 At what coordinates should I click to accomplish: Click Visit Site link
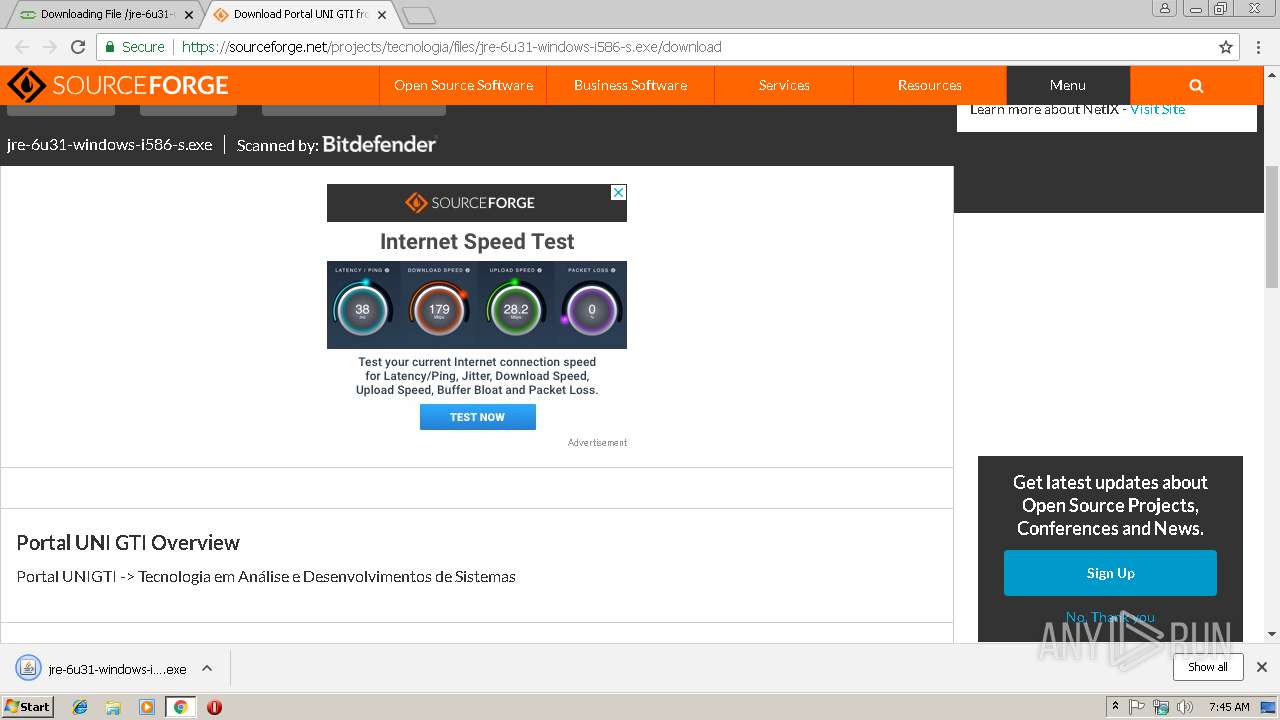[x=1157, y=109]
